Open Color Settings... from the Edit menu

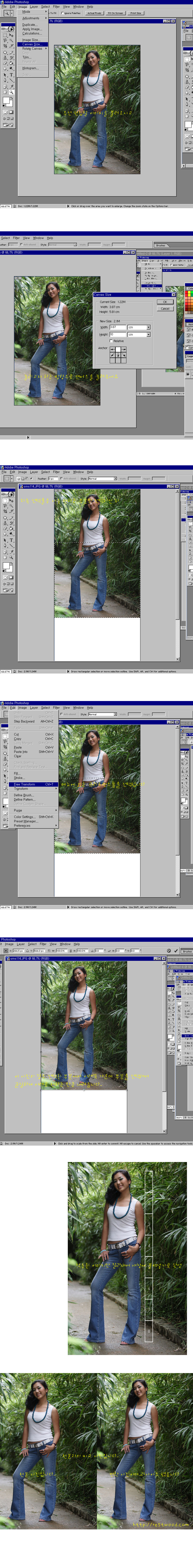34,817
